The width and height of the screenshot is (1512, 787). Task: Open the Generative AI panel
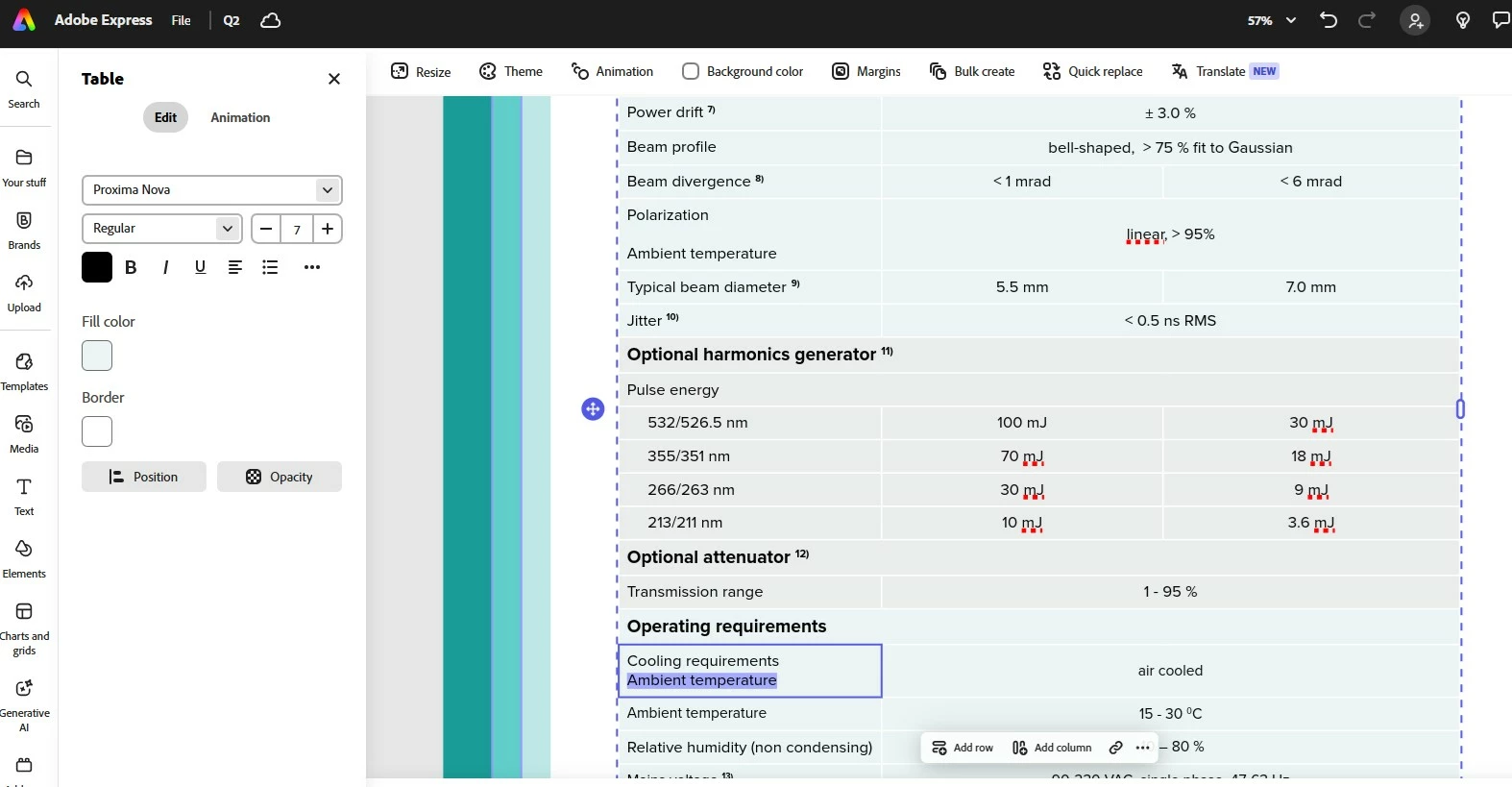(24, 705)
